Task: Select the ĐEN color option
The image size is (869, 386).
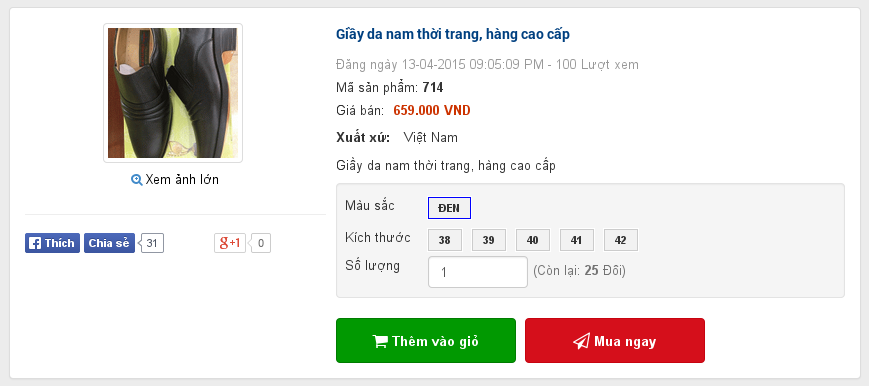Action: [x=449, y=208]
